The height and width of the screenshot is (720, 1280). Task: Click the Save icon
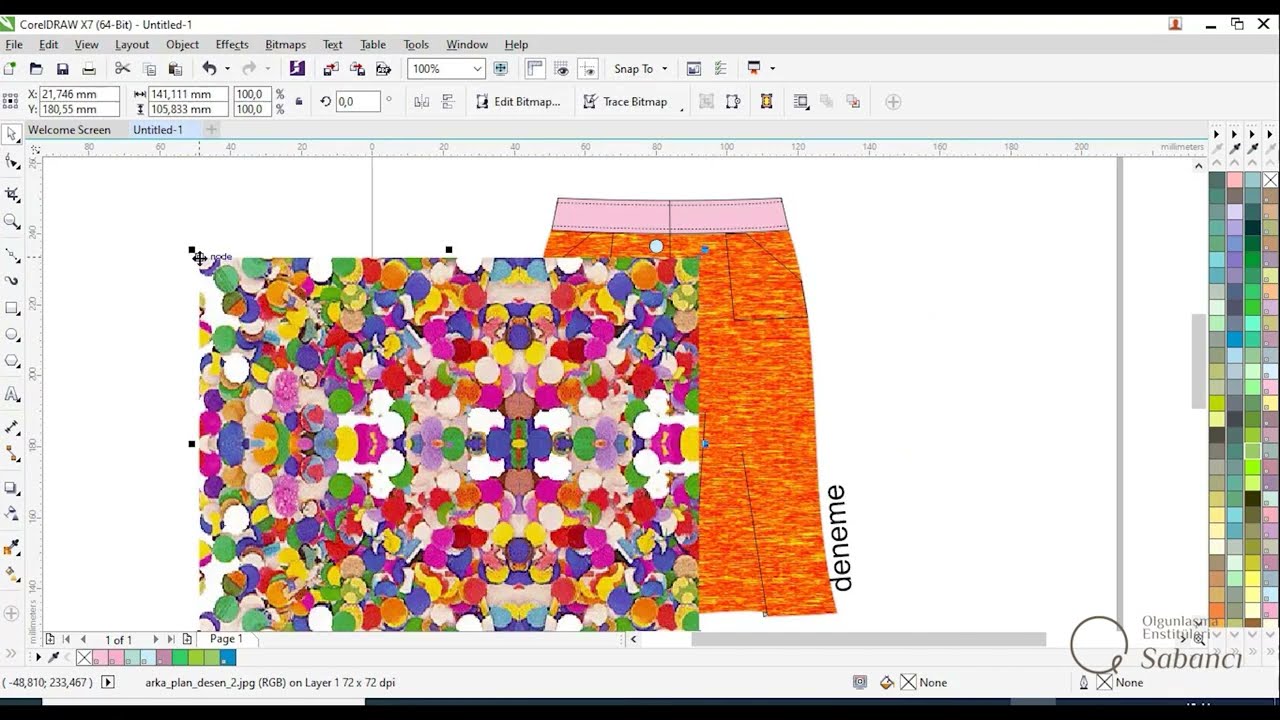[x=62, y=69]
